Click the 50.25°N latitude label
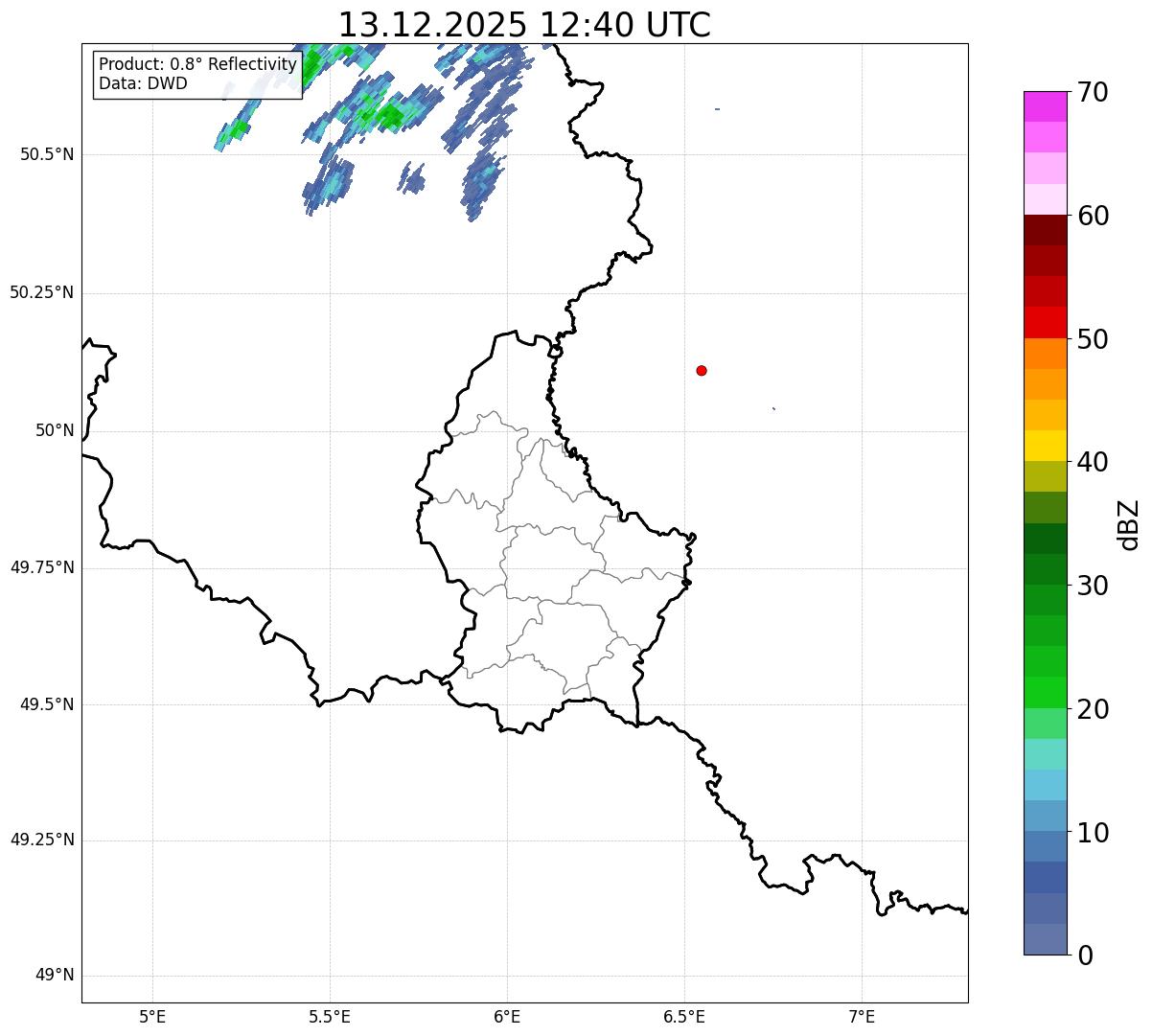This screenshot has width=1152, height=1036. 42,292
